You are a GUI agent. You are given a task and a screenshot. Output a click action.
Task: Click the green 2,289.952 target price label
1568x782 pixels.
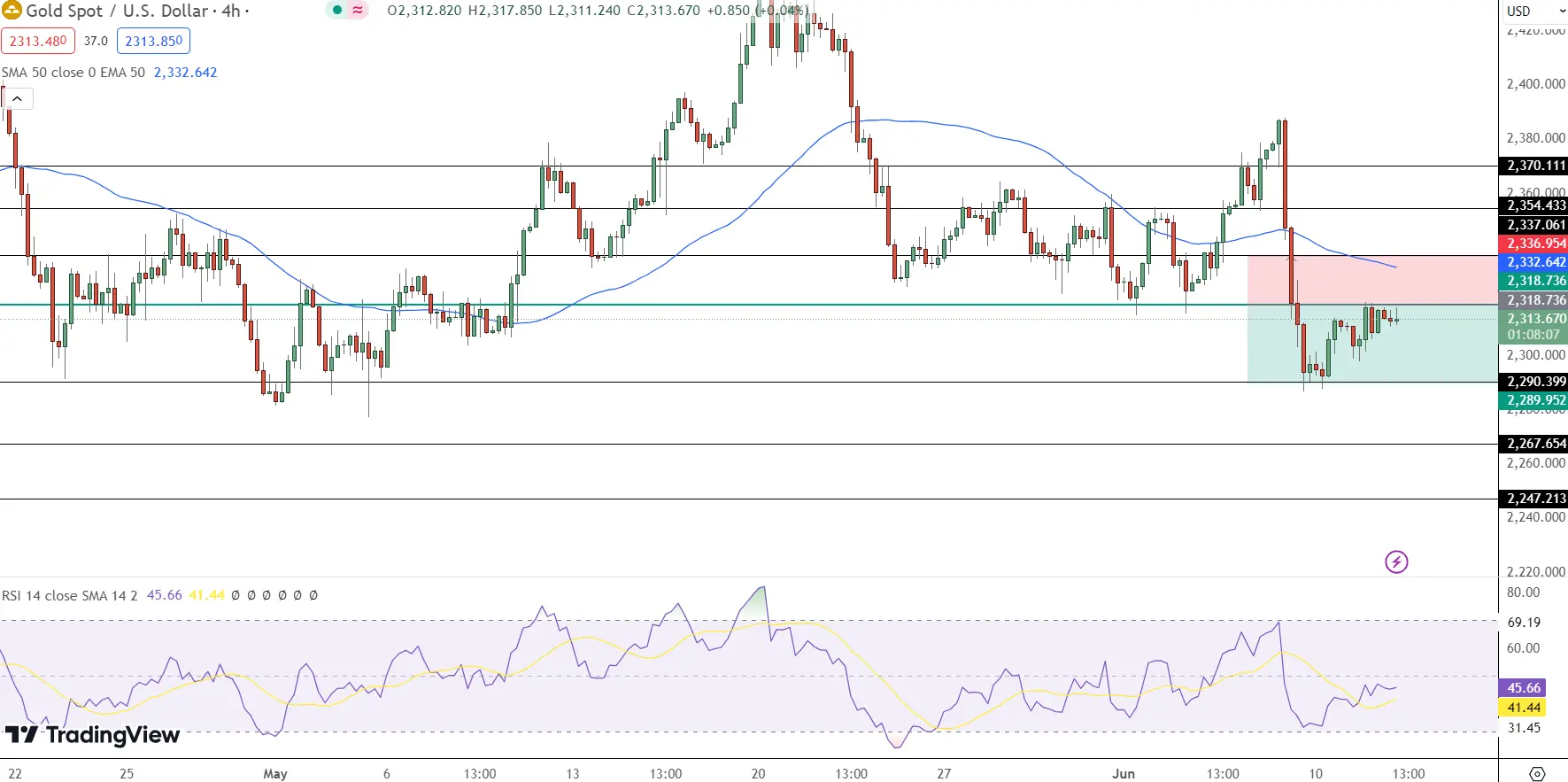tap(1533, 400)
